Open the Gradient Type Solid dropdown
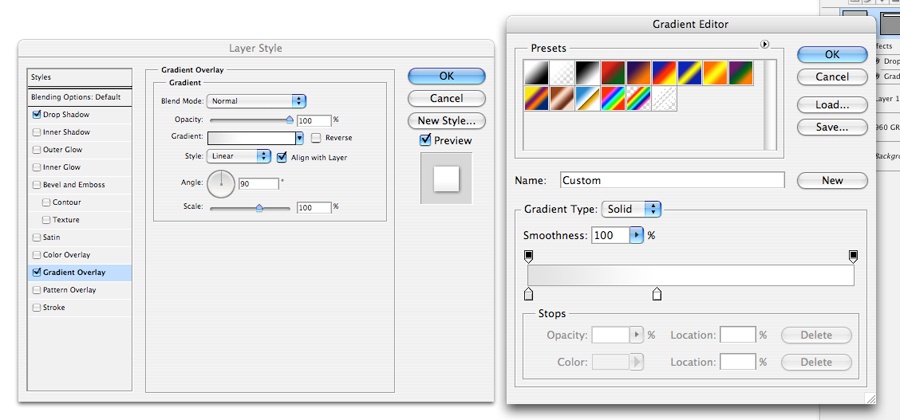 click(631, 209)
